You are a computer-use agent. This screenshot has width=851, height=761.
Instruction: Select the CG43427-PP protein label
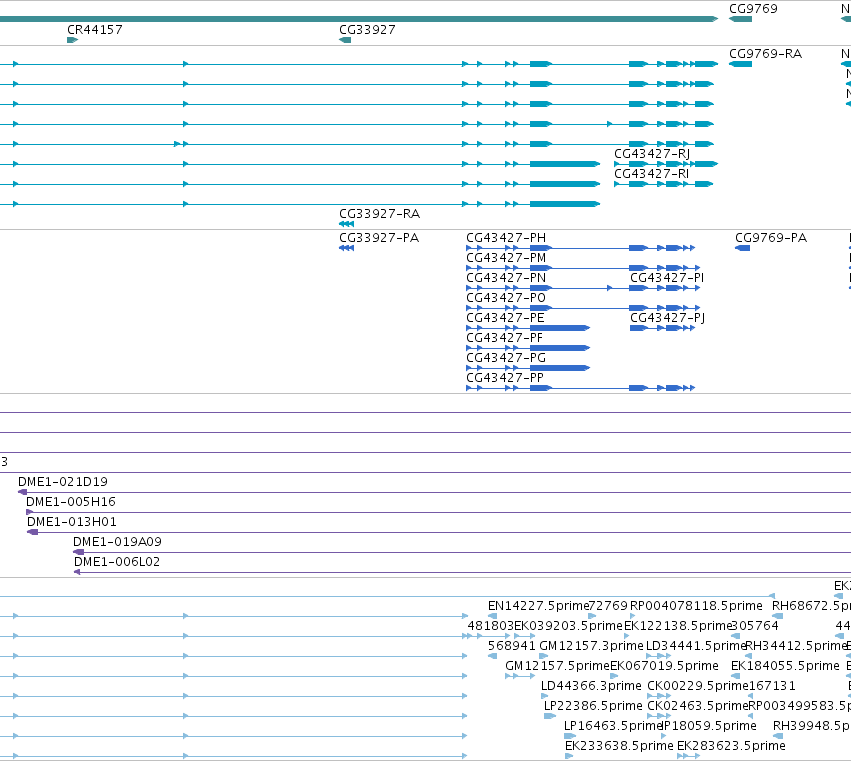click(505, 378)
